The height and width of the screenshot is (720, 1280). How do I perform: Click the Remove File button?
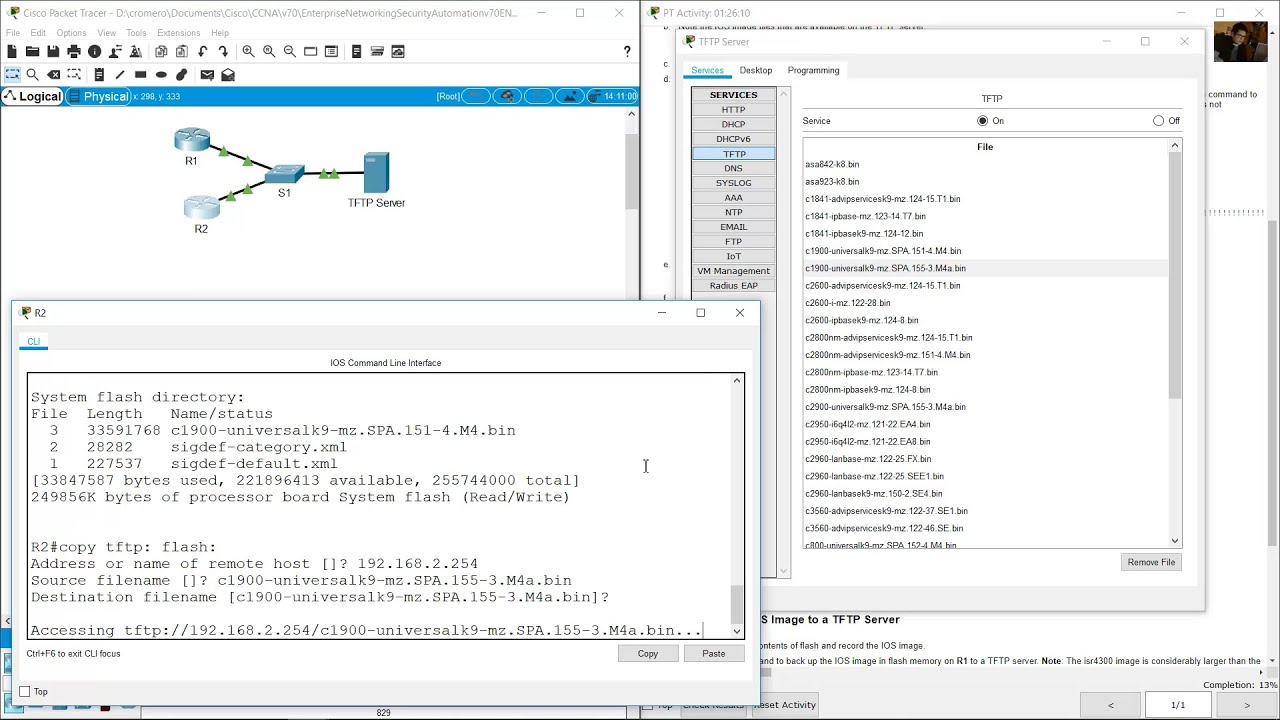tap(1151, 562)
